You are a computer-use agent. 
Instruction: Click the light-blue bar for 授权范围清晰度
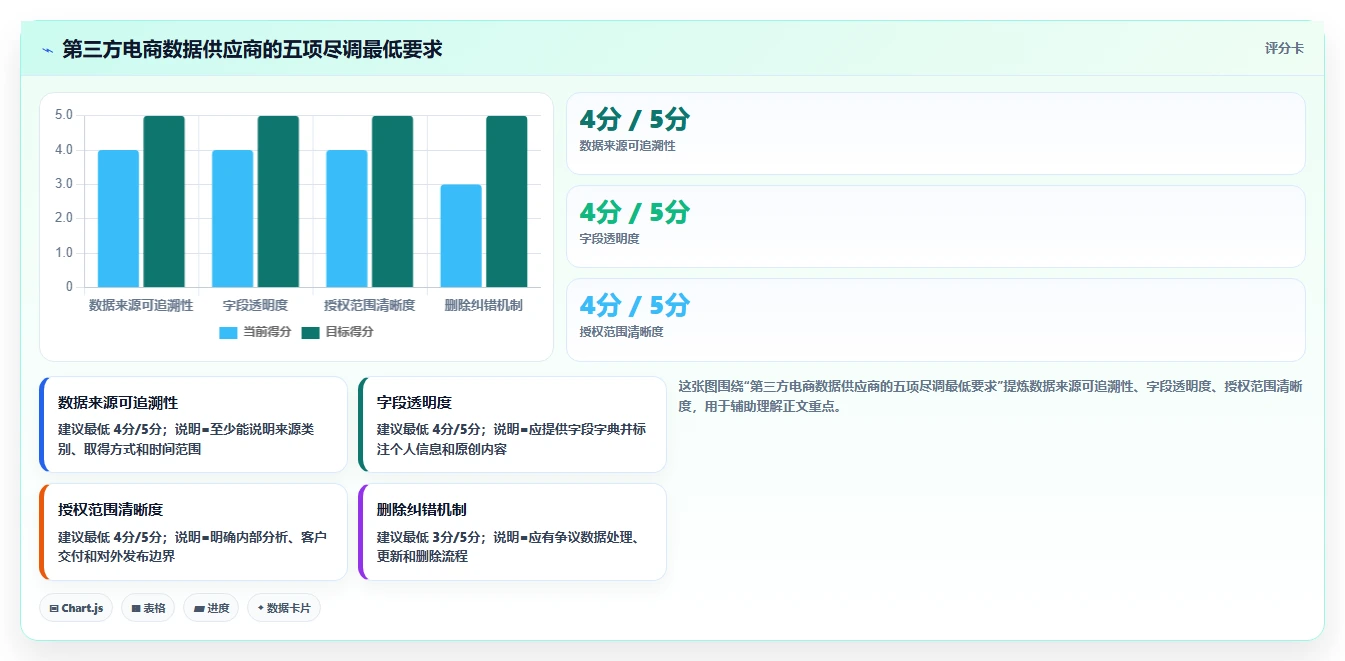[347, 219]
